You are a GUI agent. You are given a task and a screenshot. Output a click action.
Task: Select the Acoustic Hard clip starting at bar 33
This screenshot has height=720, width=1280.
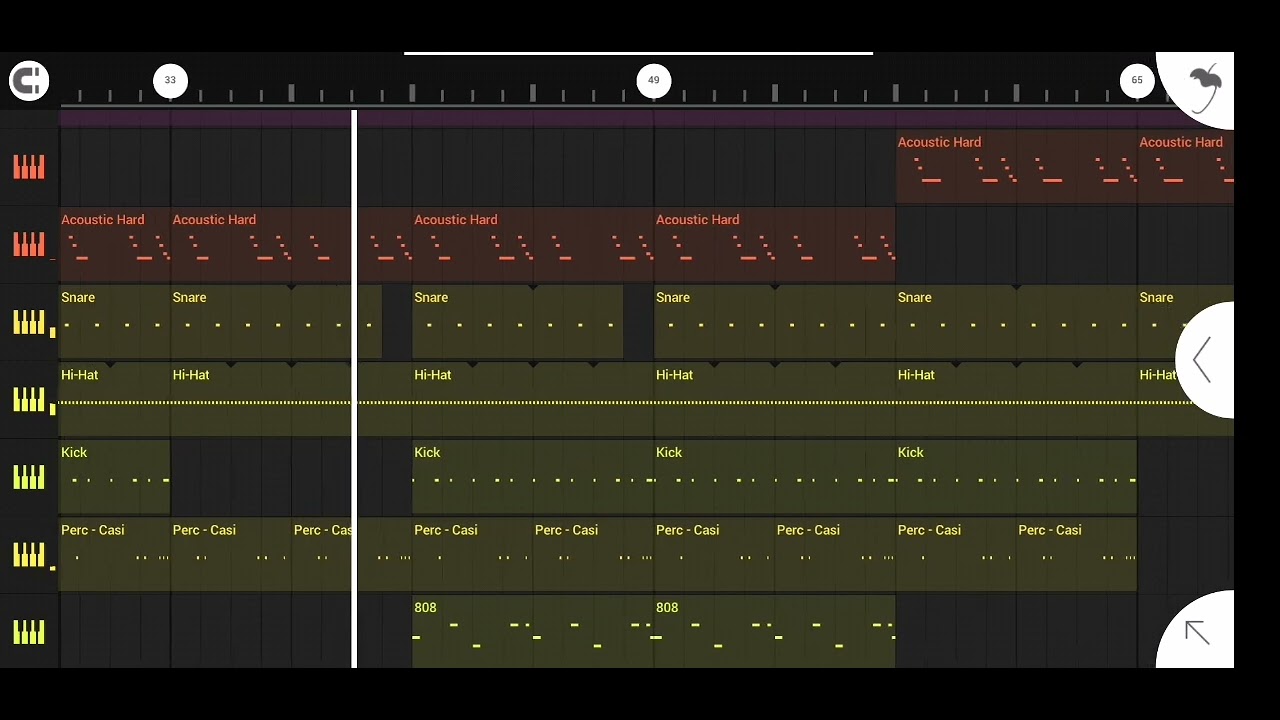[x=291, y=244]
